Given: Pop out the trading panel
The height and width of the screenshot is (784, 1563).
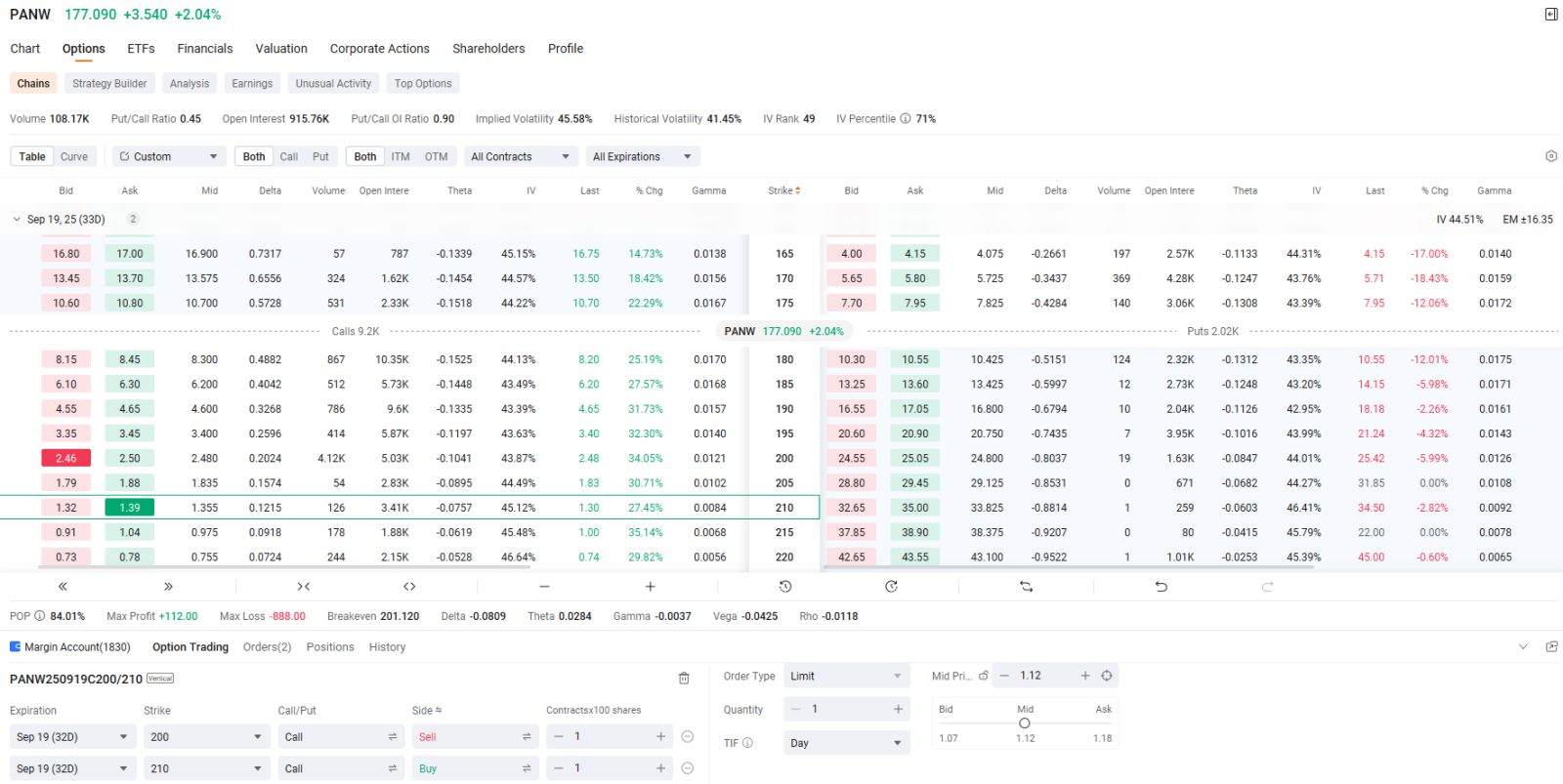Looking at the screenshot, I should pyautogui.click(x=1551, y=647).
